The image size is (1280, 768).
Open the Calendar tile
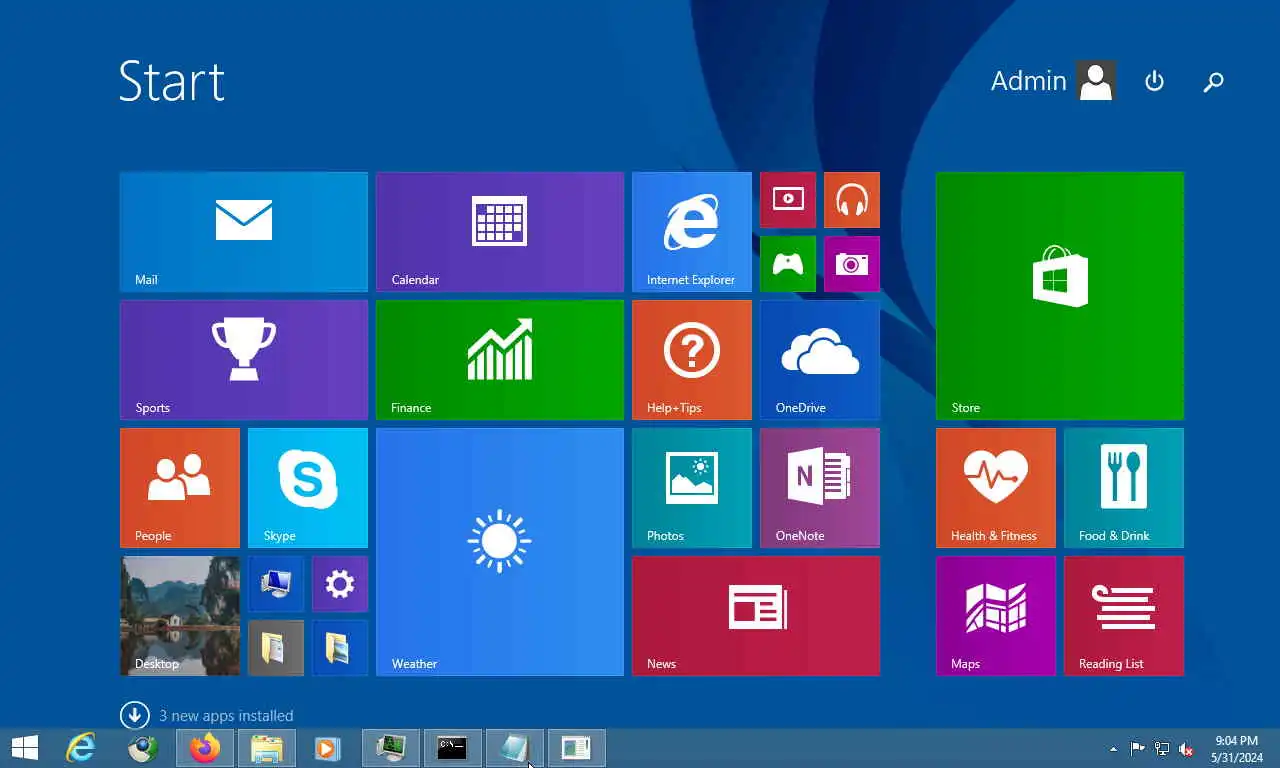click(x=500, y=232)
